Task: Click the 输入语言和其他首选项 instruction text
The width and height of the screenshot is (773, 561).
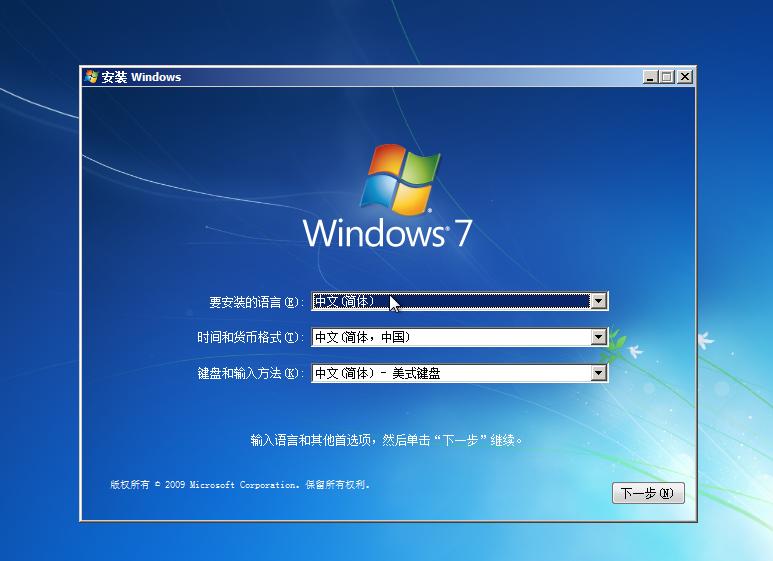Action: [386, 440]
